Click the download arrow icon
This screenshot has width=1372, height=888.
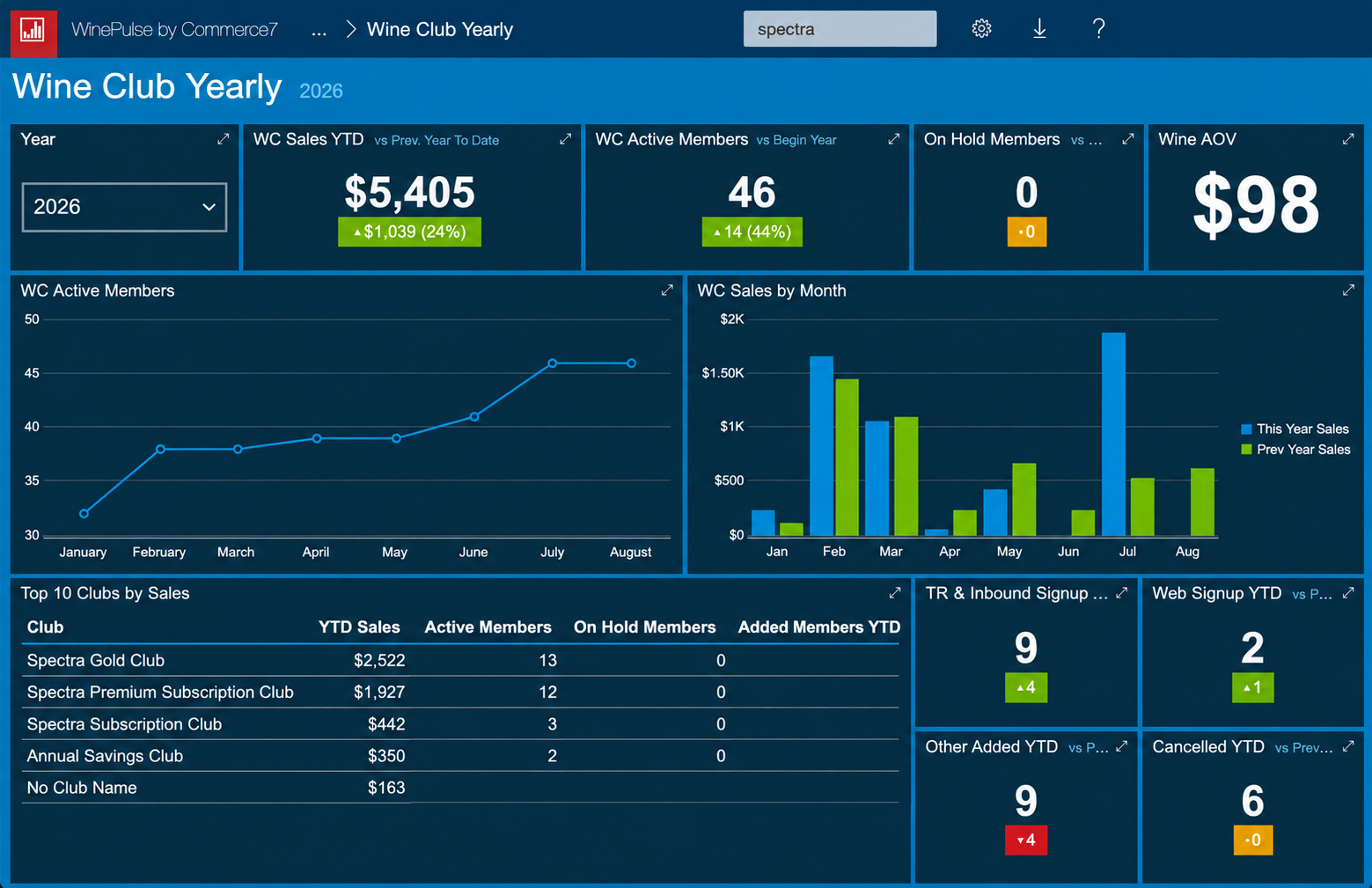[1039, 29]
